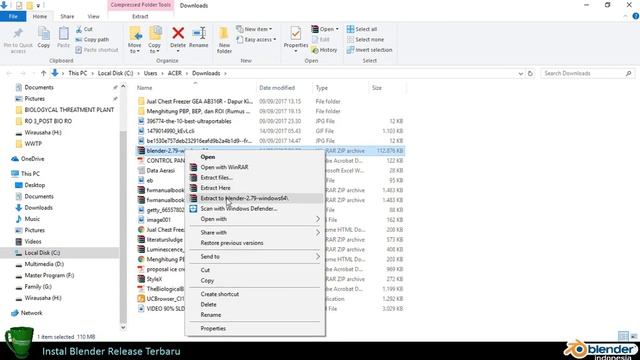640x360 pixels.
Task: Choose Create shortcut in context menu
Action: pos(255,294)
